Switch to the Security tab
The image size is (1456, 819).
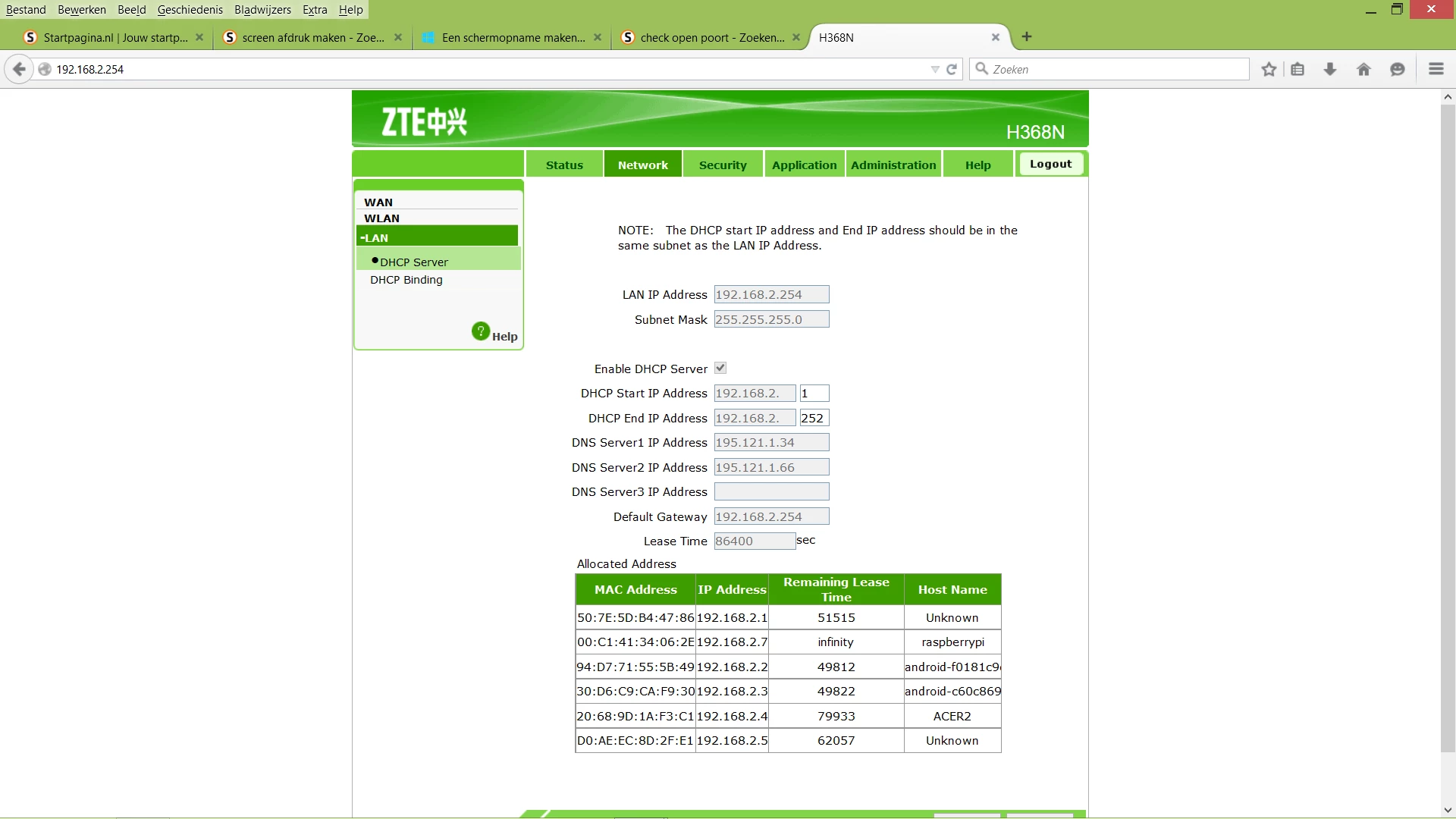[722, 165]
